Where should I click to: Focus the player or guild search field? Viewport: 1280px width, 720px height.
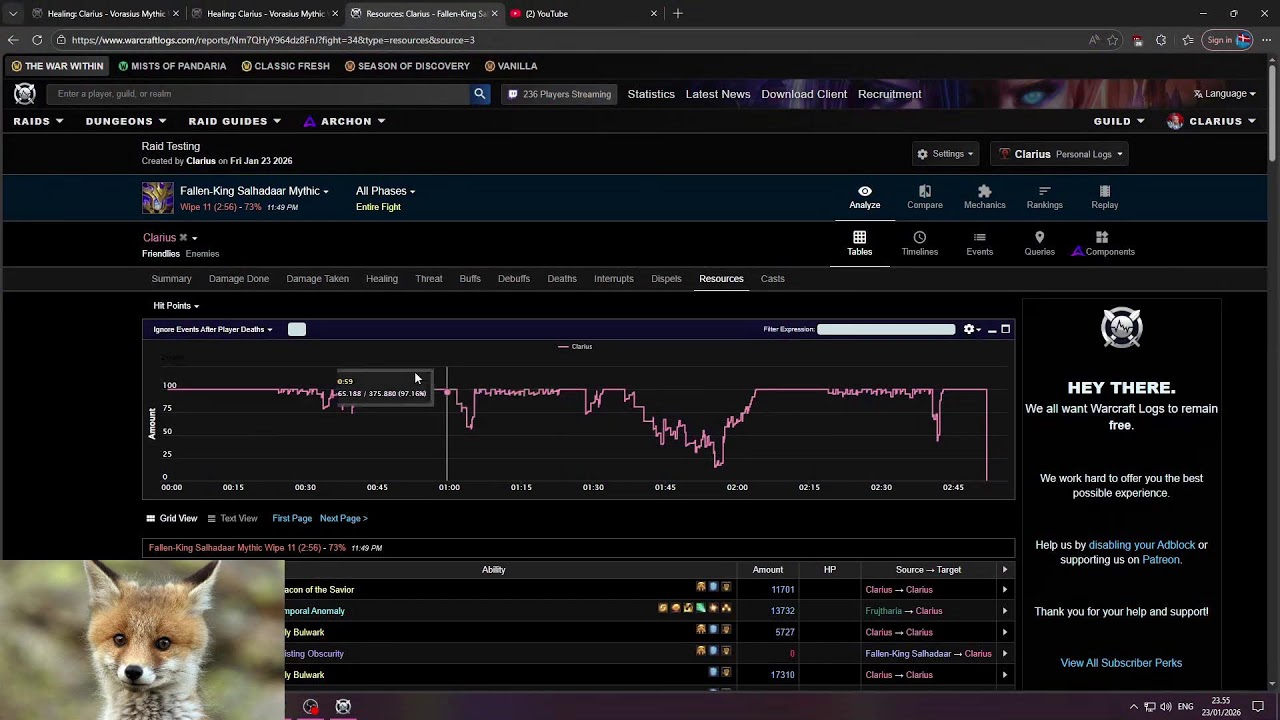pyautogui.click(x=260, y=94)
